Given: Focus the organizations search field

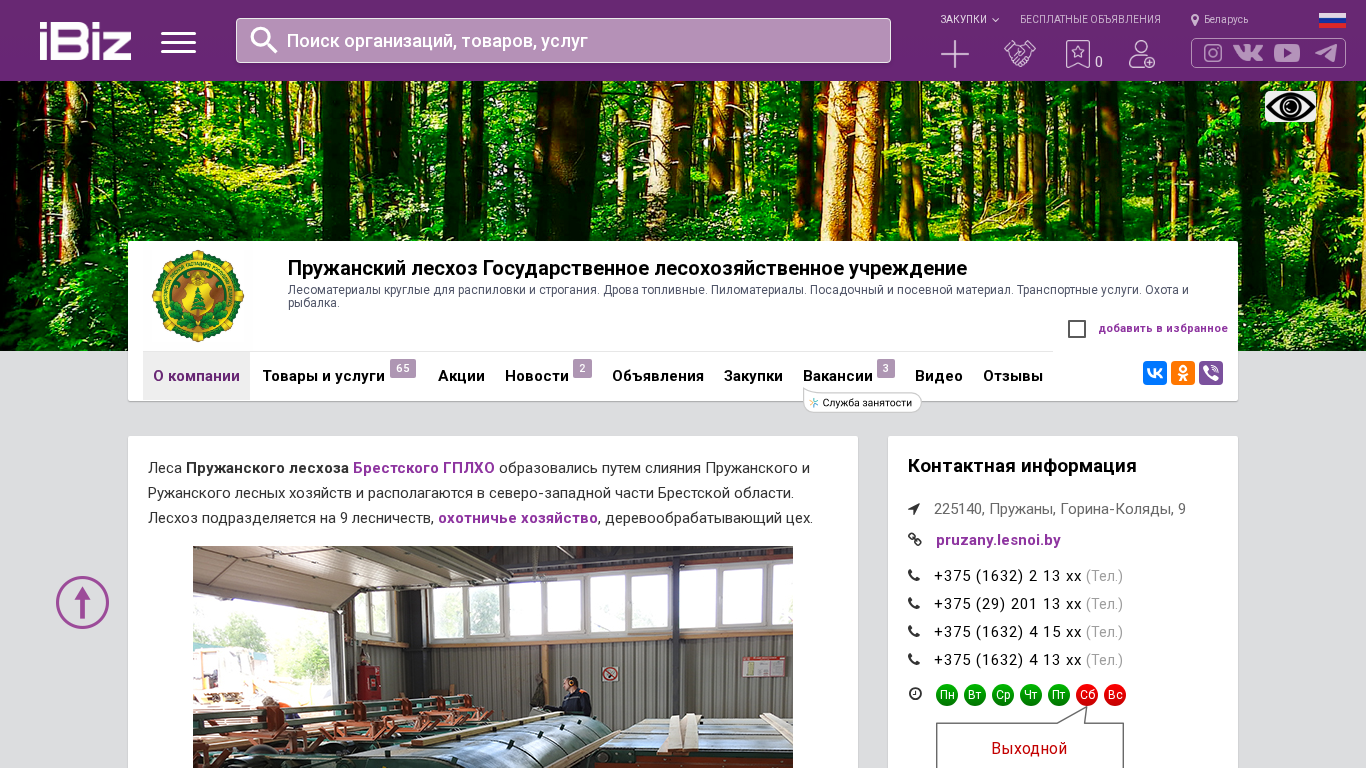Looking at the screenshot, I should tap(563, 40).
